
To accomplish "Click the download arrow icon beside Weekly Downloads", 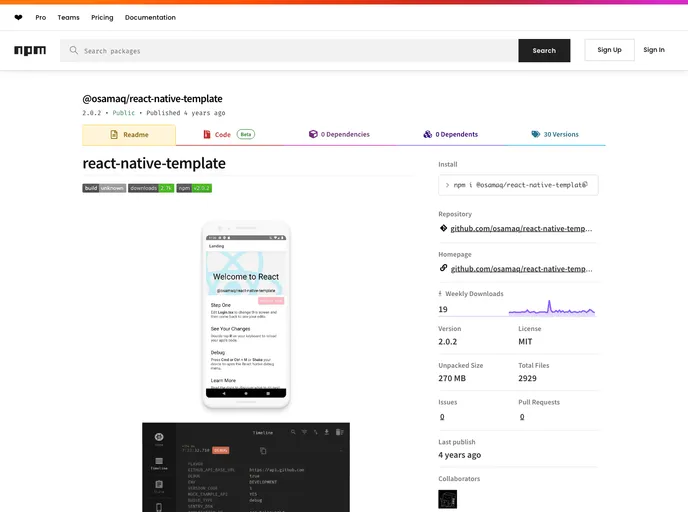I will coord(440,294).
